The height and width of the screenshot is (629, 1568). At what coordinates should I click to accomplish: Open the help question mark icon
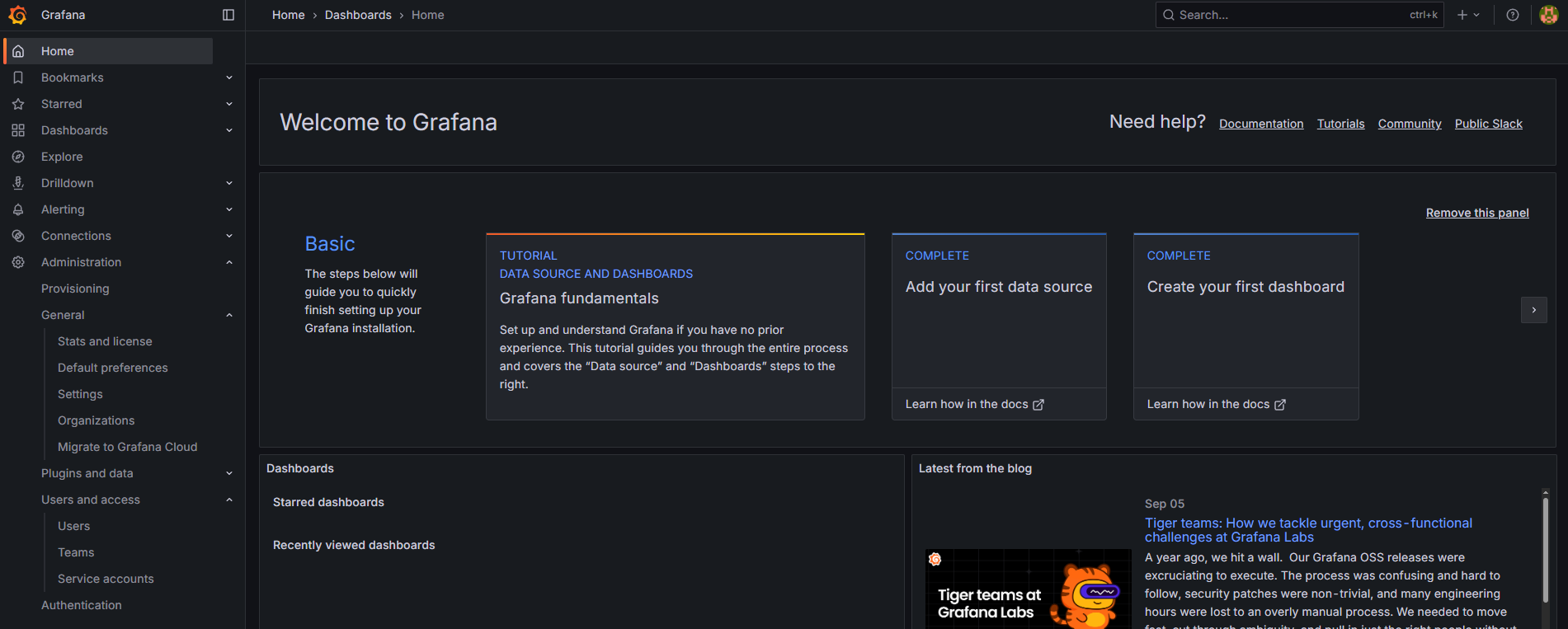pyautogui.click(x=1513, y=15)
